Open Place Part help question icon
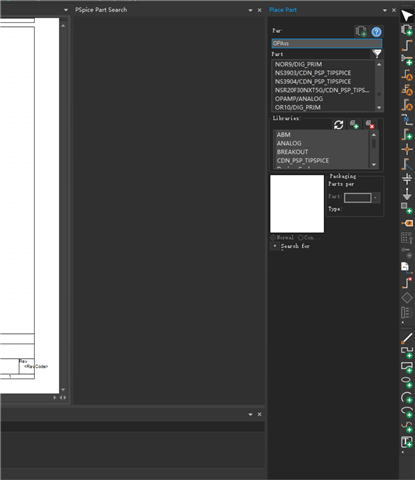 point(376,32)
